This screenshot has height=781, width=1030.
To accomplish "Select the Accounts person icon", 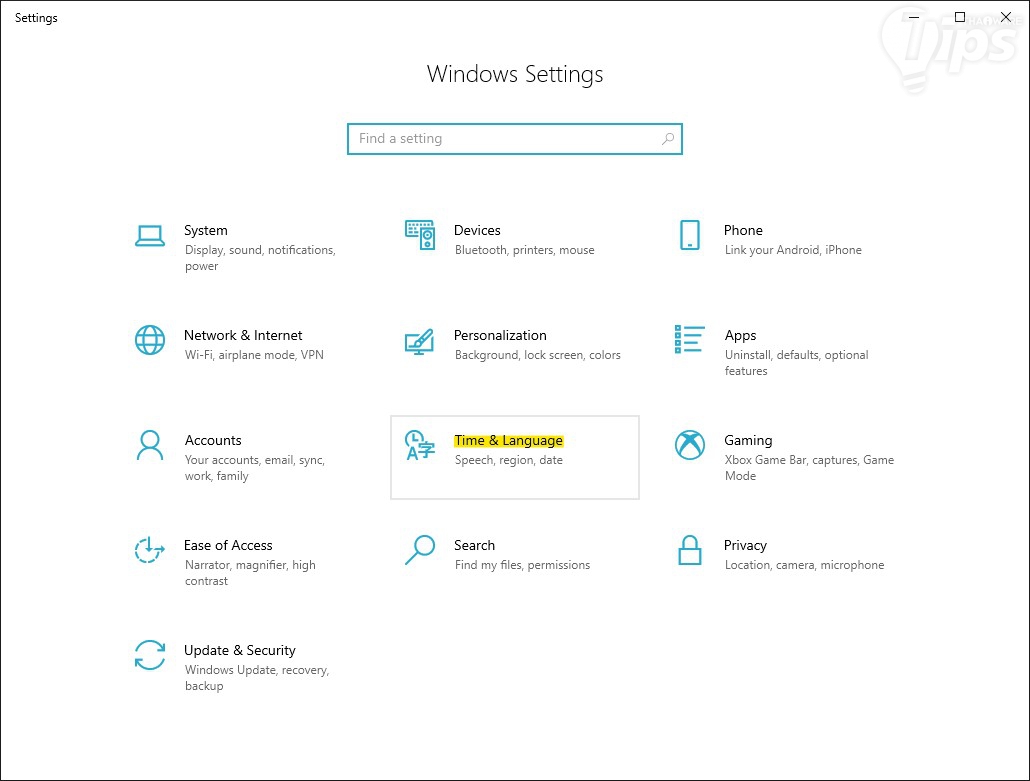I will pyautogui.click(x=150, y=445).
